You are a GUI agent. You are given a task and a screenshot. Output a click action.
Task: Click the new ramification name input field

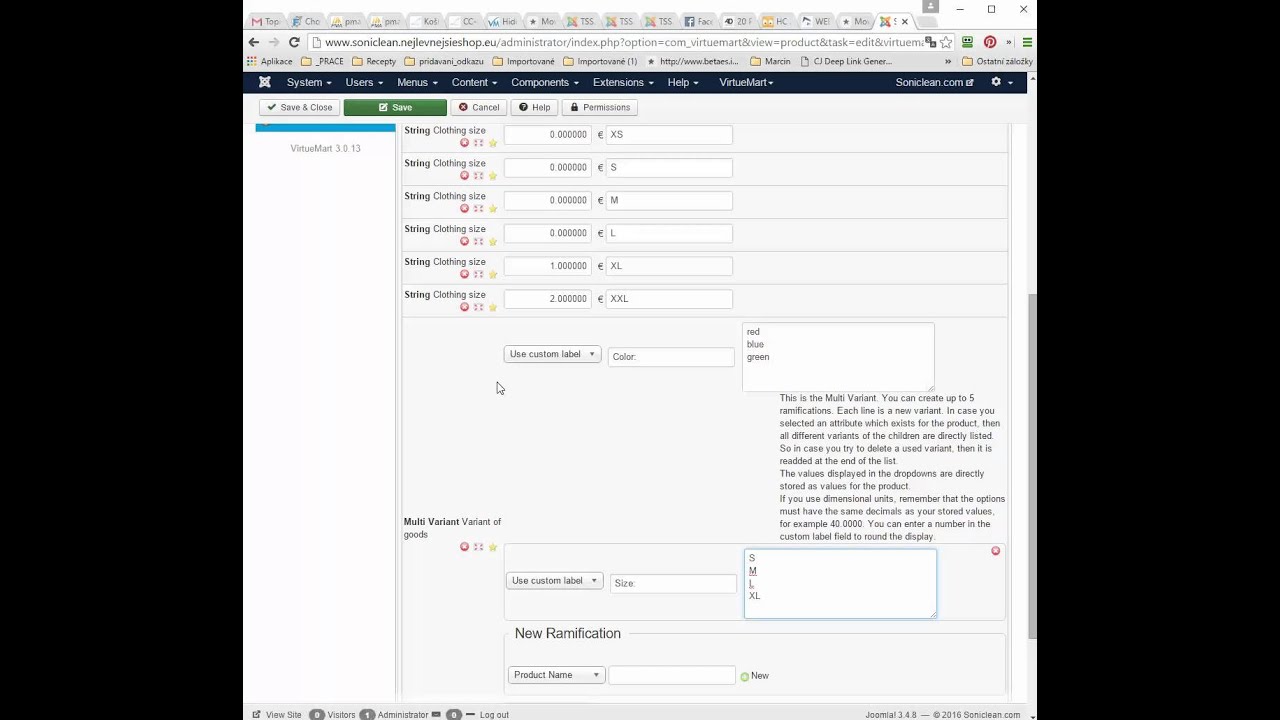[x=672, y=675]
